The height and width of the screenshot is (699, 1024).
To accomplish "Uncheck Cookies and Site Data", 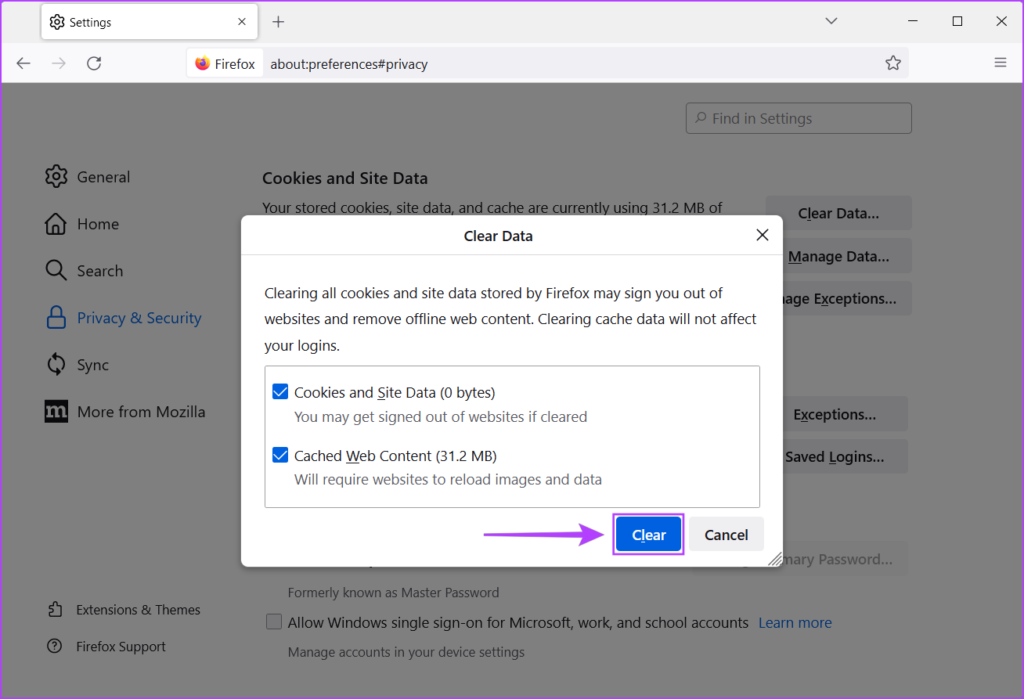I will tap(280, 391).
